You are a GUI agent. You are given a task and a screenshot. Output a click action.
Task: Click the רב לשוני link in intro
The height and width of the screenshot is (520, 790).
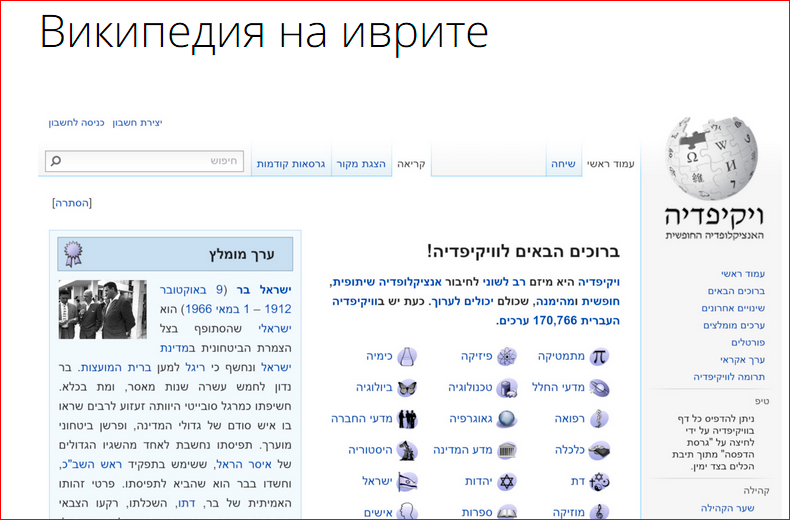tap(504, 282)
